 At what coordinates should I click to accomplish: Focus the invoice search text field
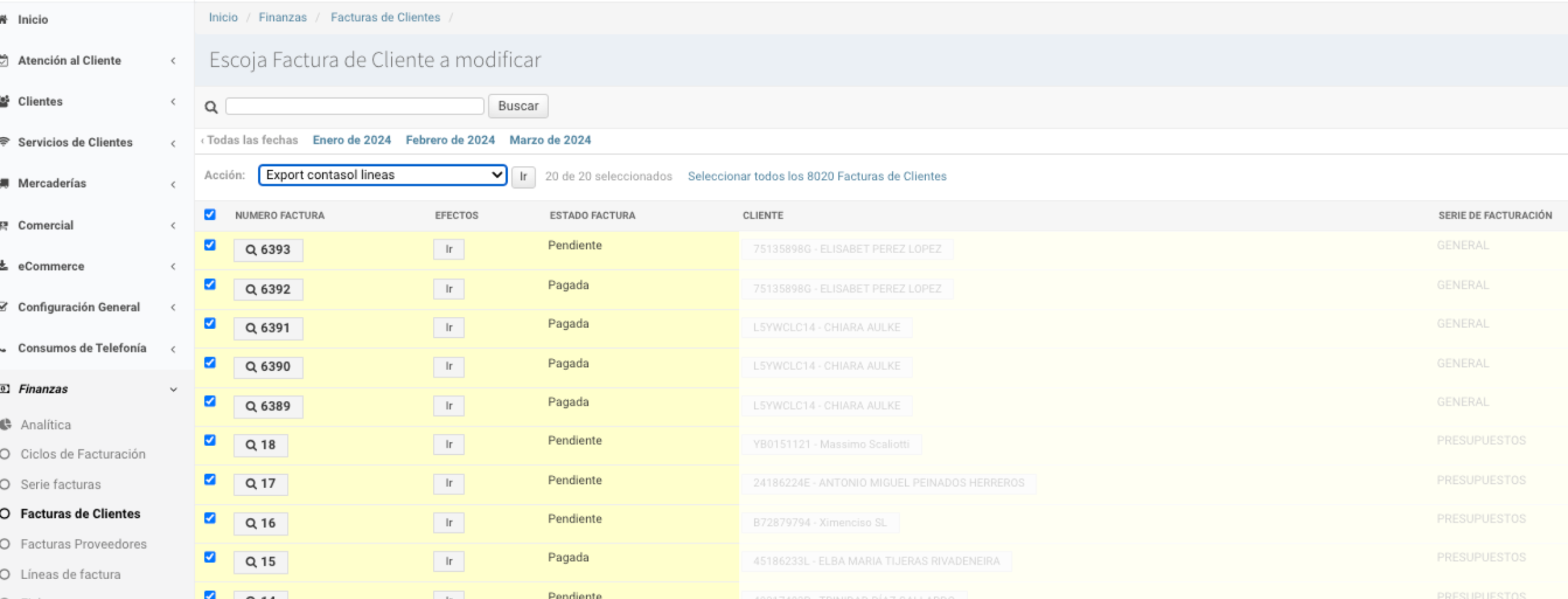[355, 106]
